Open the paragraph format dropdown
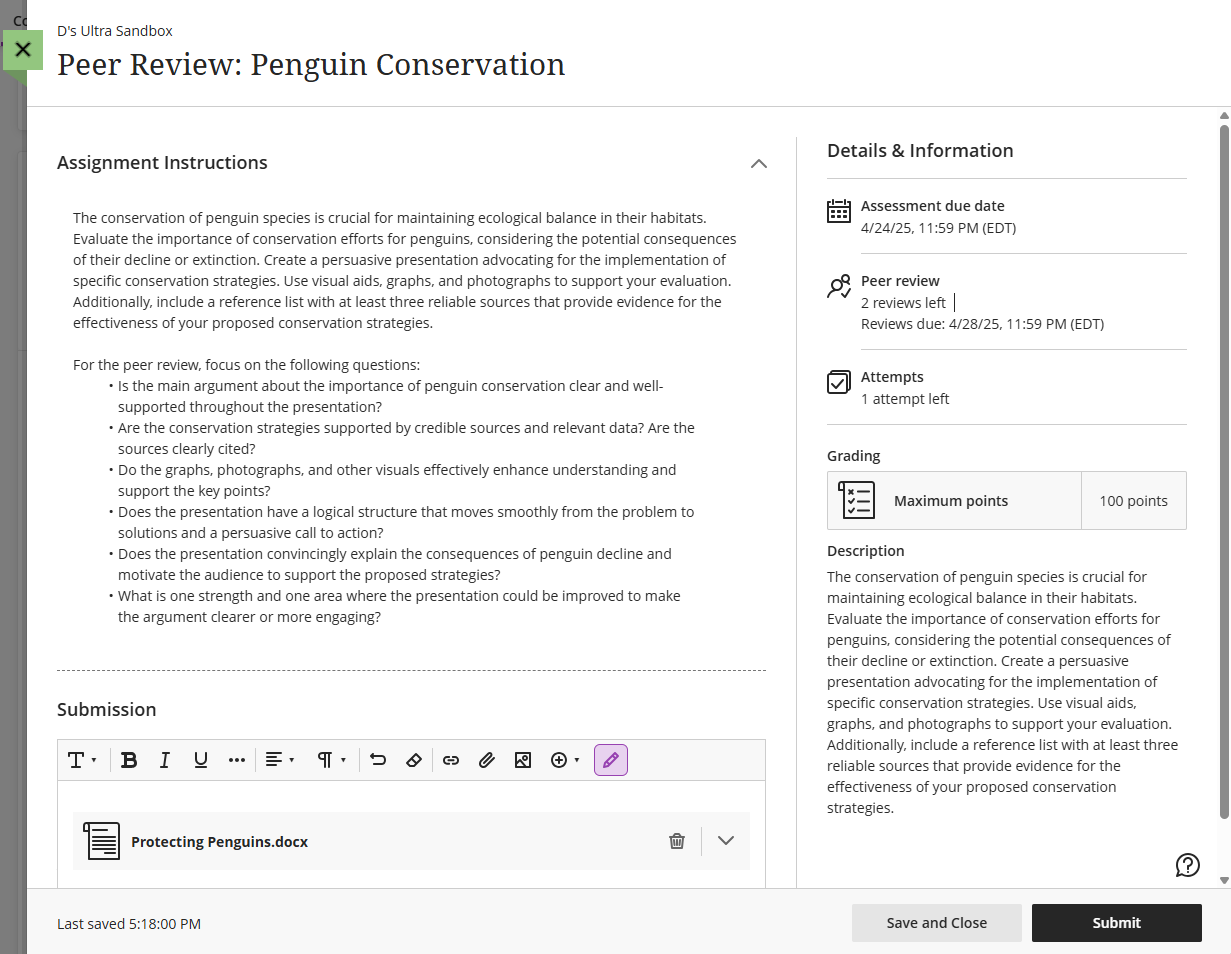 [x=332, y=760]
